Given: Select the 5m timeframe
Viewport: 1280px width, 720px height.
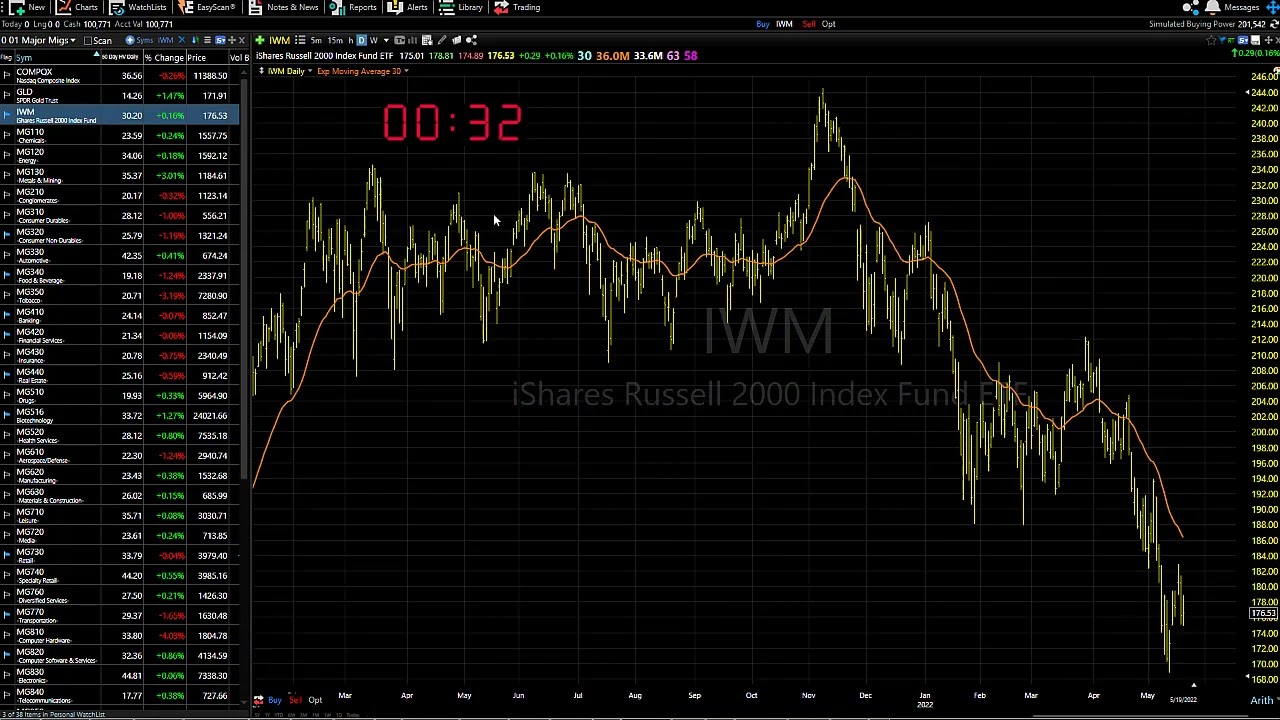Looking at the screenshot, I should tap(316, 40).
